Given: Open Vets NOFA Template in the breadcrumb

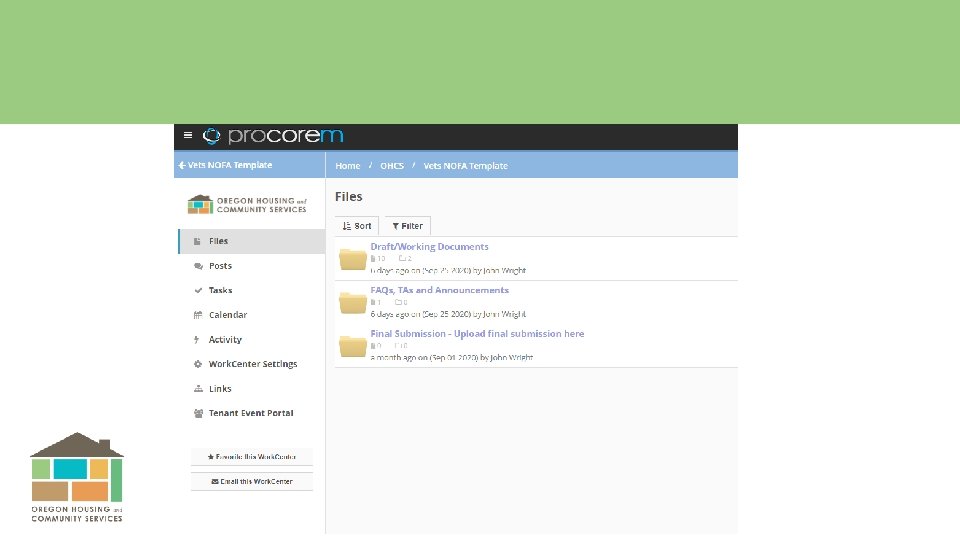Looking at the screenshot, I should pyautogui.click(x=465, y=166).
